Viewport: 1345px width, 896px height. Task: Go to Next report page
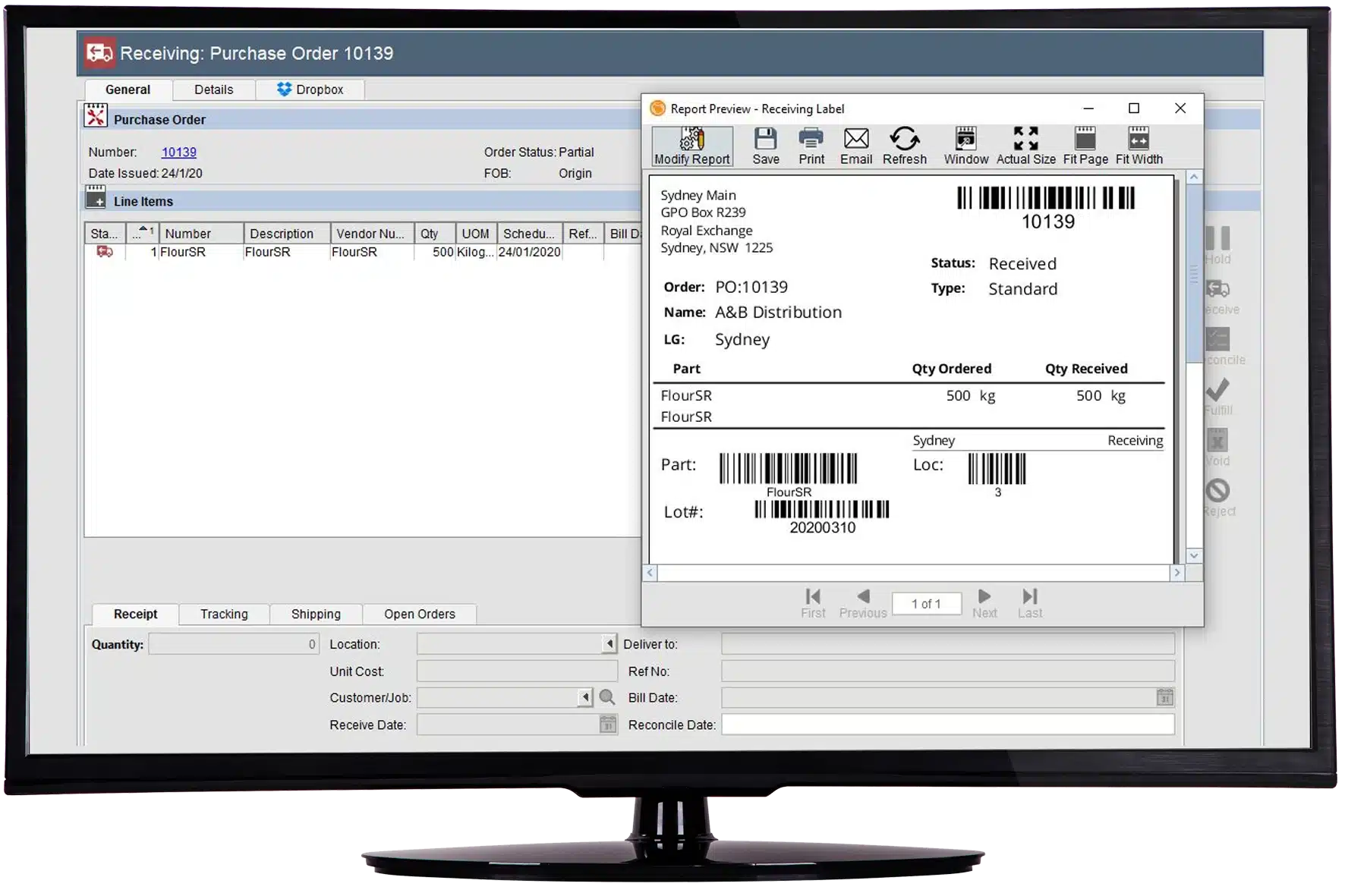point(984,603)
